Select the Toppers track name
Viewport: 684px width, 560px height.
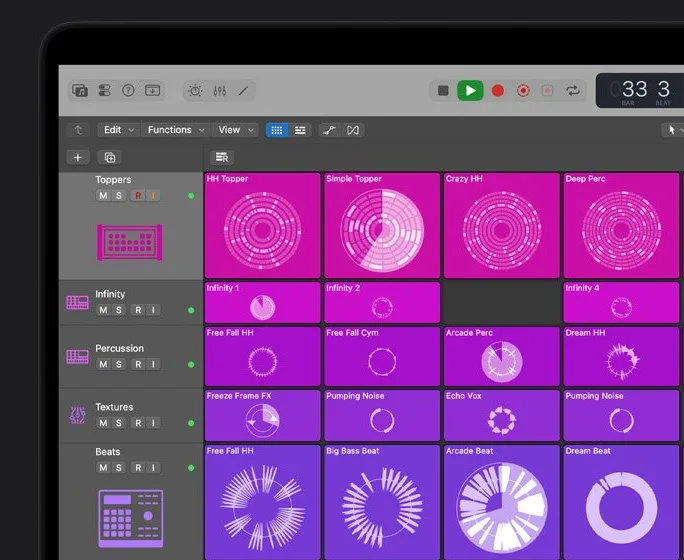click(x=113, y=180)
